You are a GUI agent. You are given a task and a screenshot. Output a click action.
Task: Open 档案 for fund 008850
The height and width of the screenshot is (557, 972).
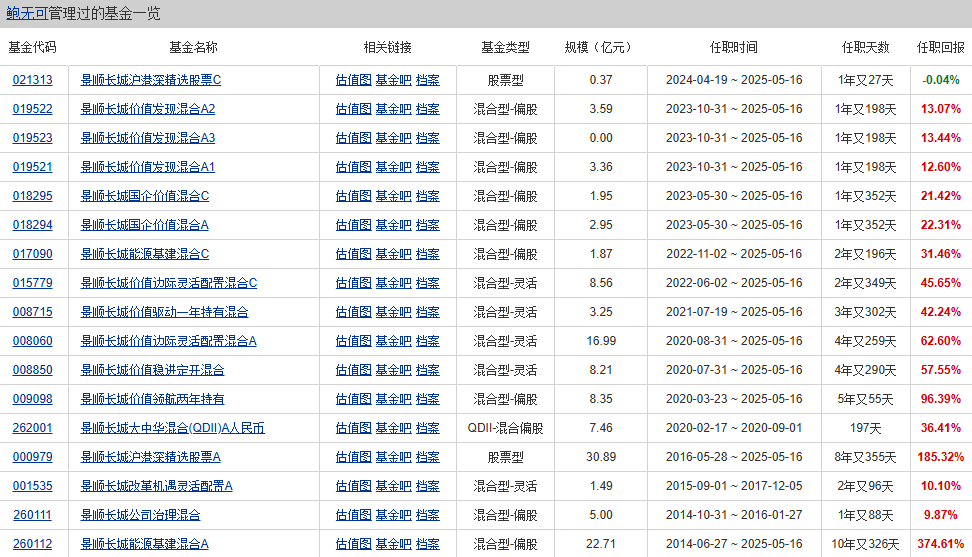pyautogui.click(x=427, y=371)
